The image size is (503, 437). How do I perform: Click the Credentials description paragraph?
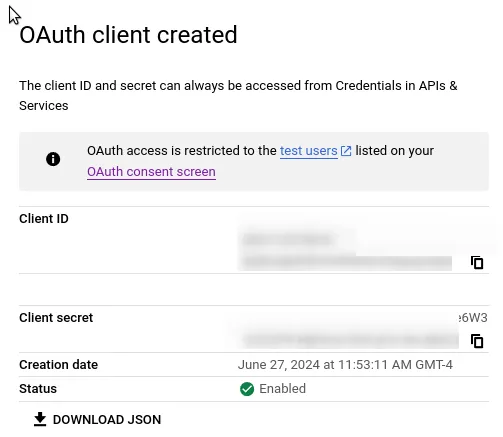tap(238, 96)
